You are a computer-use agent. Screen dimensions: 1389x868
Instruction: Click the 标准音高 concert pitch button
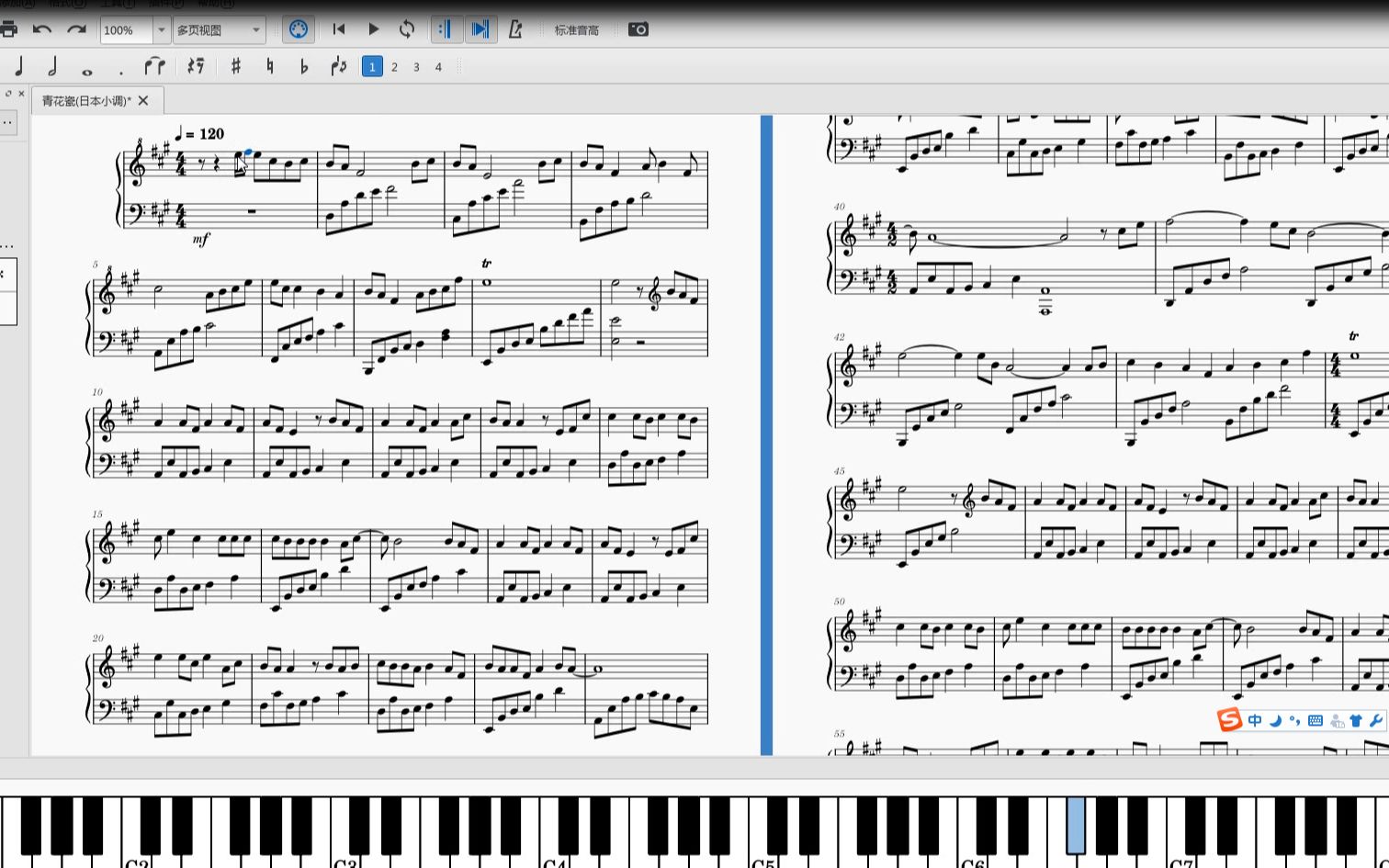pyautogui.click(x=577, y=30)
